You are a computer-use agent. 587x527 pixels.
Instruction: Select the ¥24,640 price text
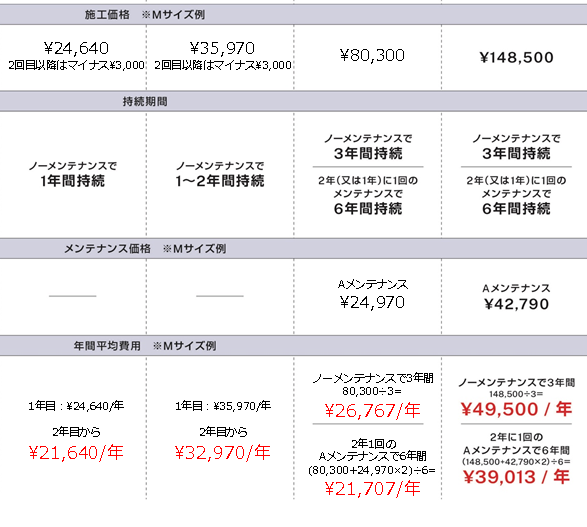pos(76,48)
